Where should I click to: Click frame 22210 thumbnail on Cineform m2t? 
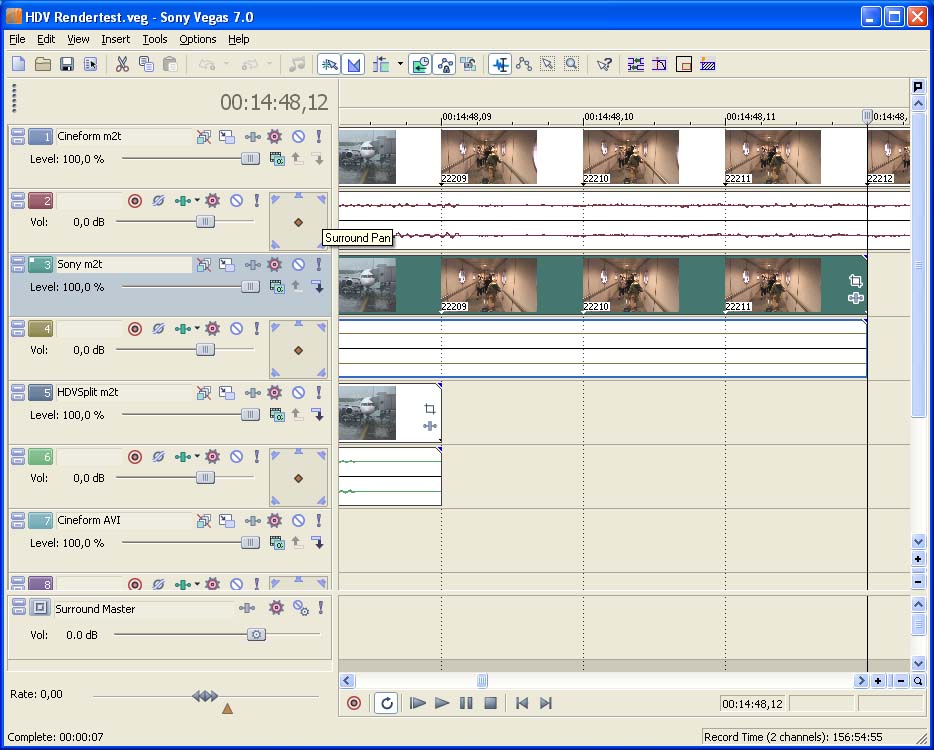pos(631,157)
